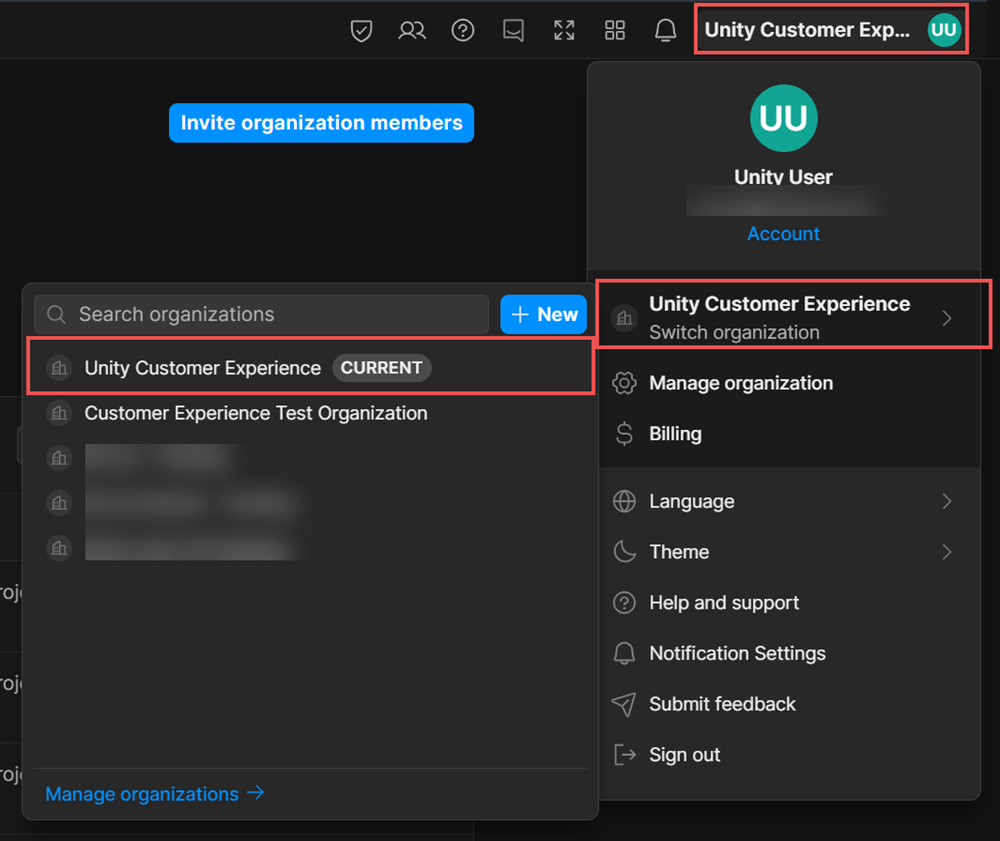Click Invite organization members button
The image size is (1000, 841).
click(x=321, y=123)
